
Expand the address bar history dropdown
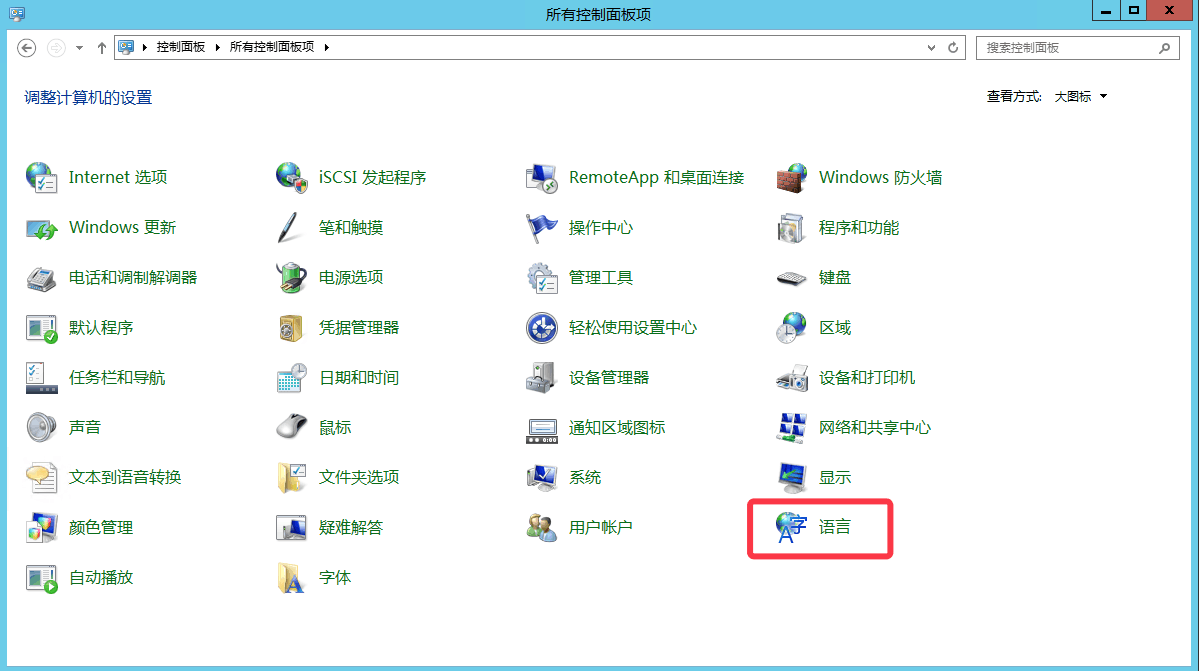click(x=931, y=47)
